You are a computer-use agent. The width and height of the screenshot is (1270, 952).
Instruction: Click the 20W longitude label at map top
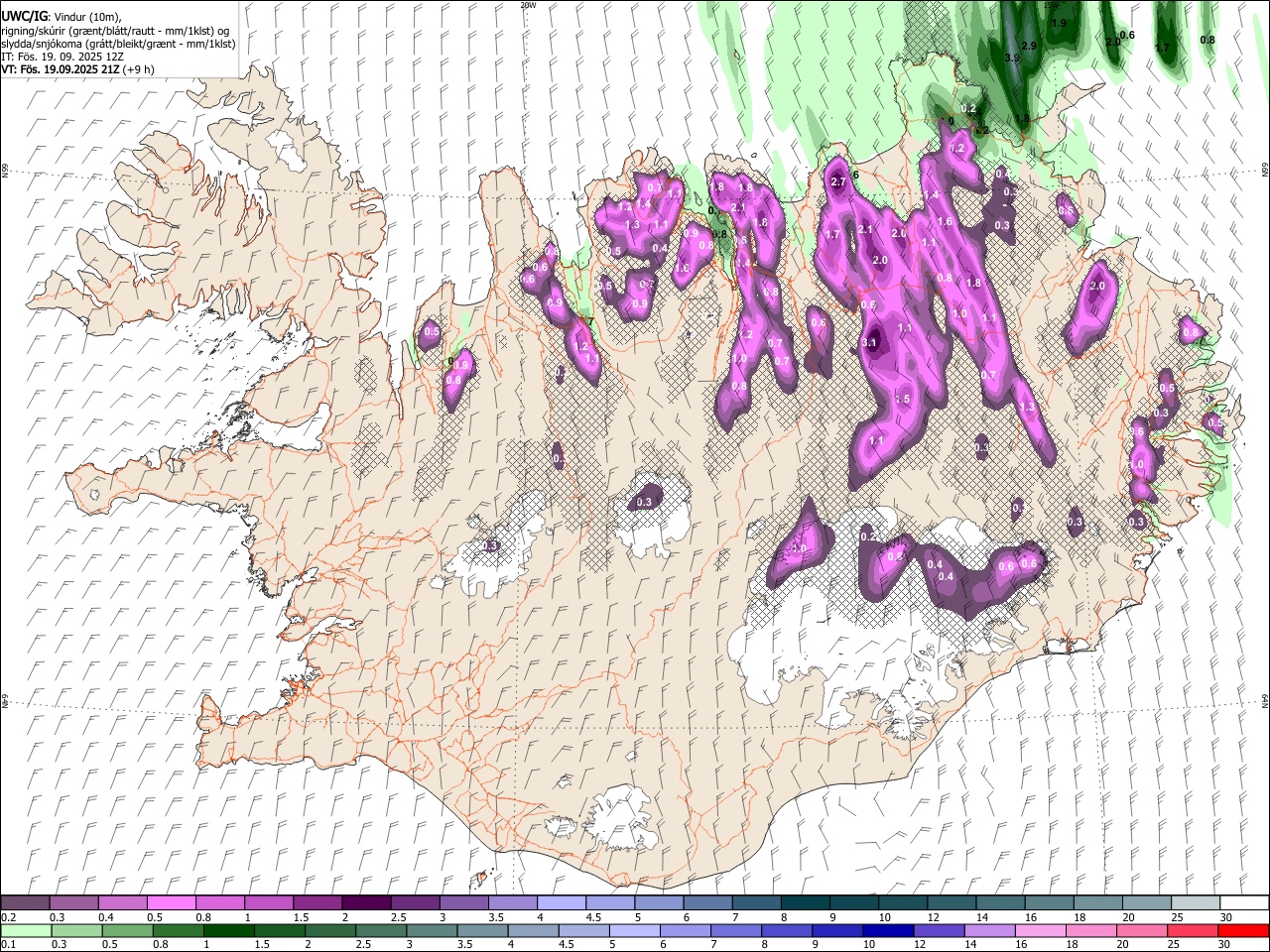pos(528,5)
